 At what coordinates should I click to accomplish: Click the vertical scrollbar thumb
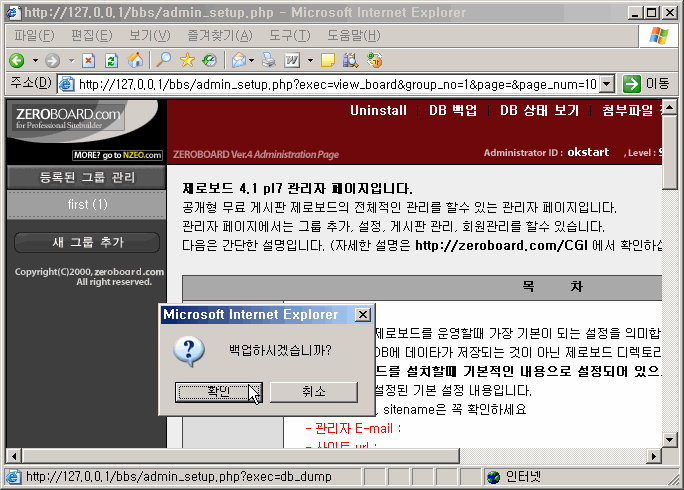[x=670, y=152]
